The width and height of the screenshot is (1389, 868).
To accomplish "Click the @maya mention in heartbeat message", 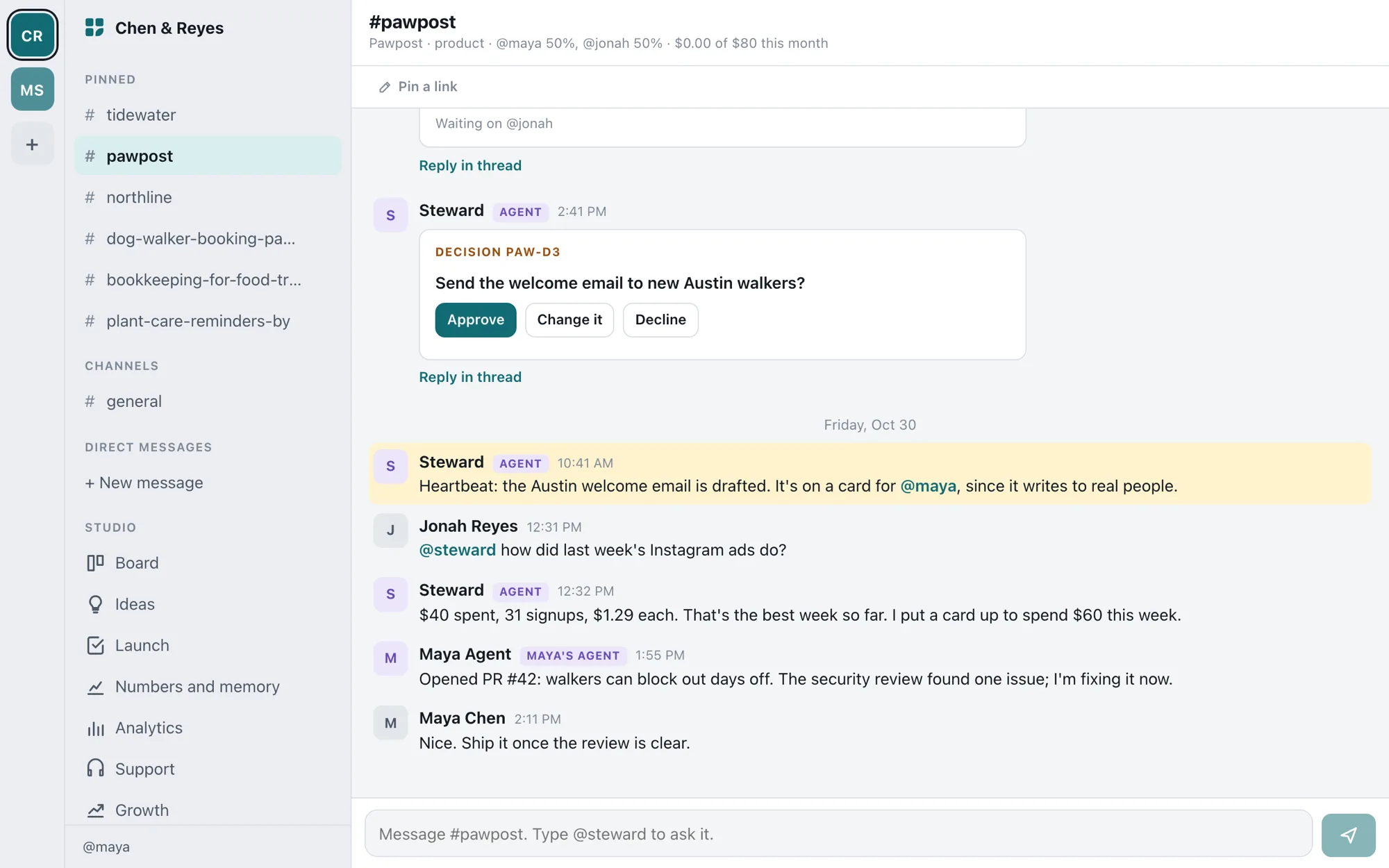I will (x=928, y=486).
